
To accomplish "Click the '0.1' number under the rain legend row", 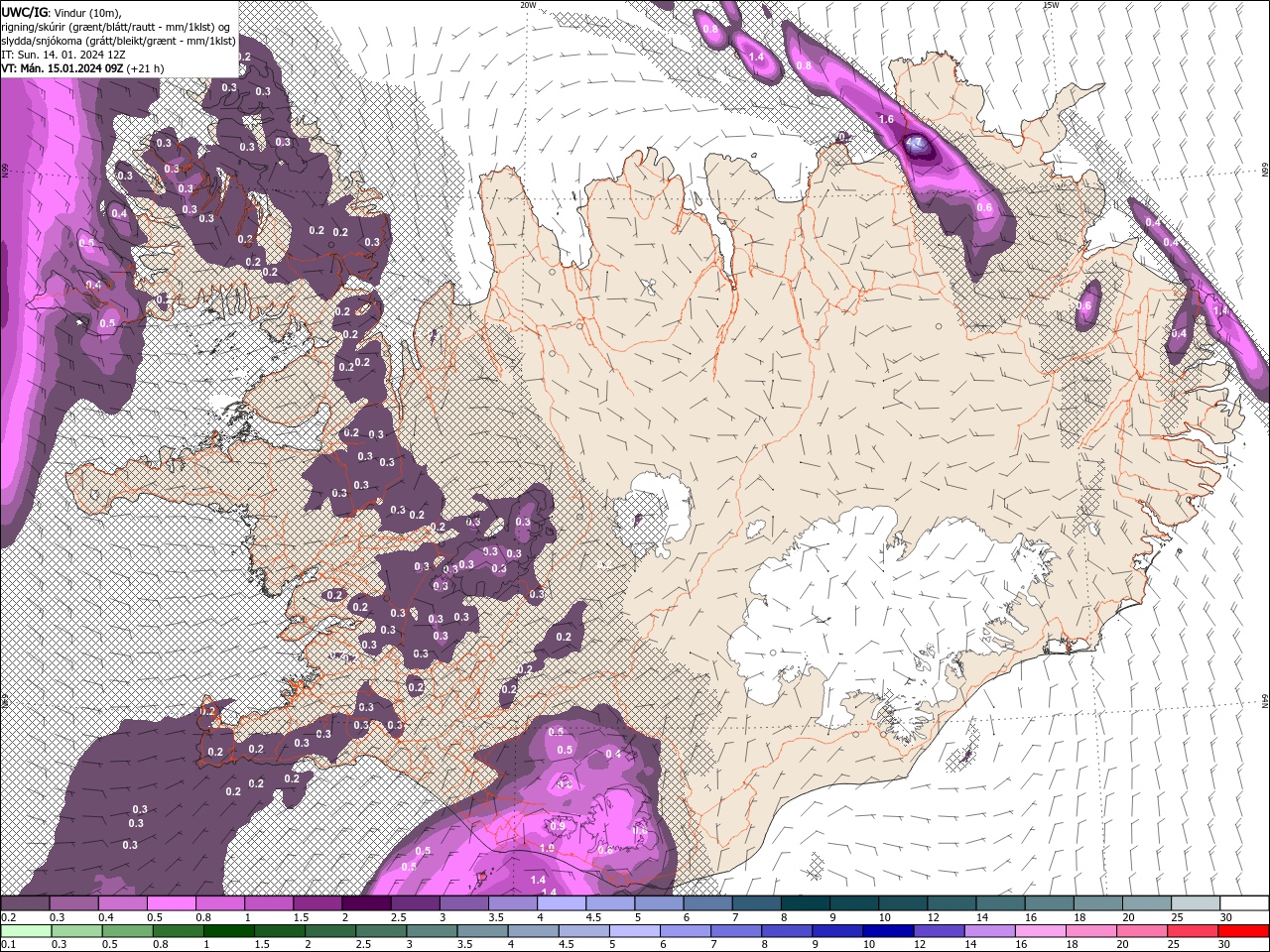I will click(x=8, y=944).
